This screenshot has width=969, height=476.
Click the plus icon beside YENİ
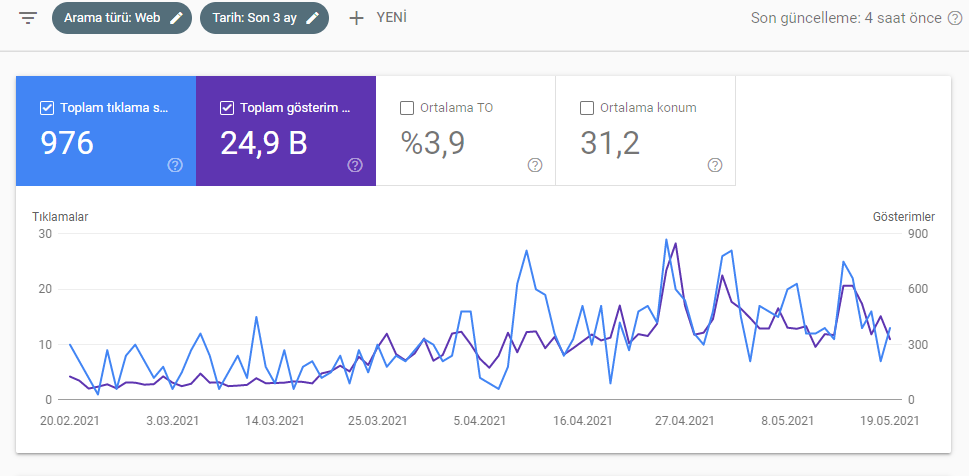[357, 18]
